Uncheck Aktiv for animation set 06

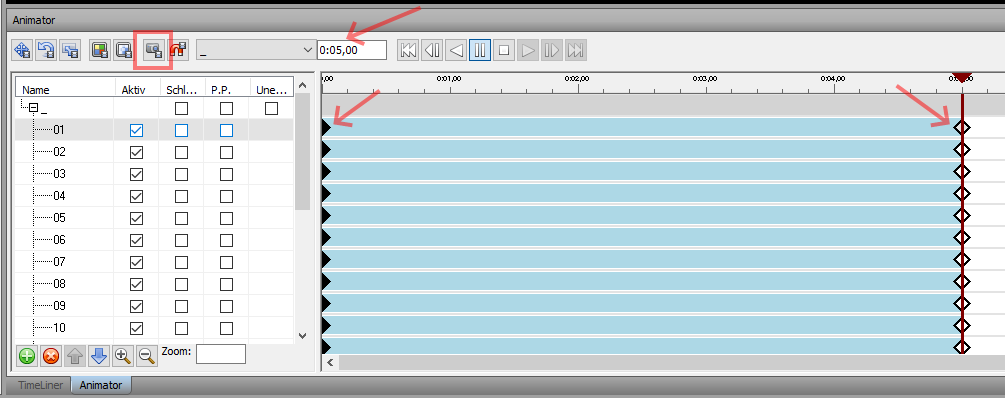click(x=136, y=240)
